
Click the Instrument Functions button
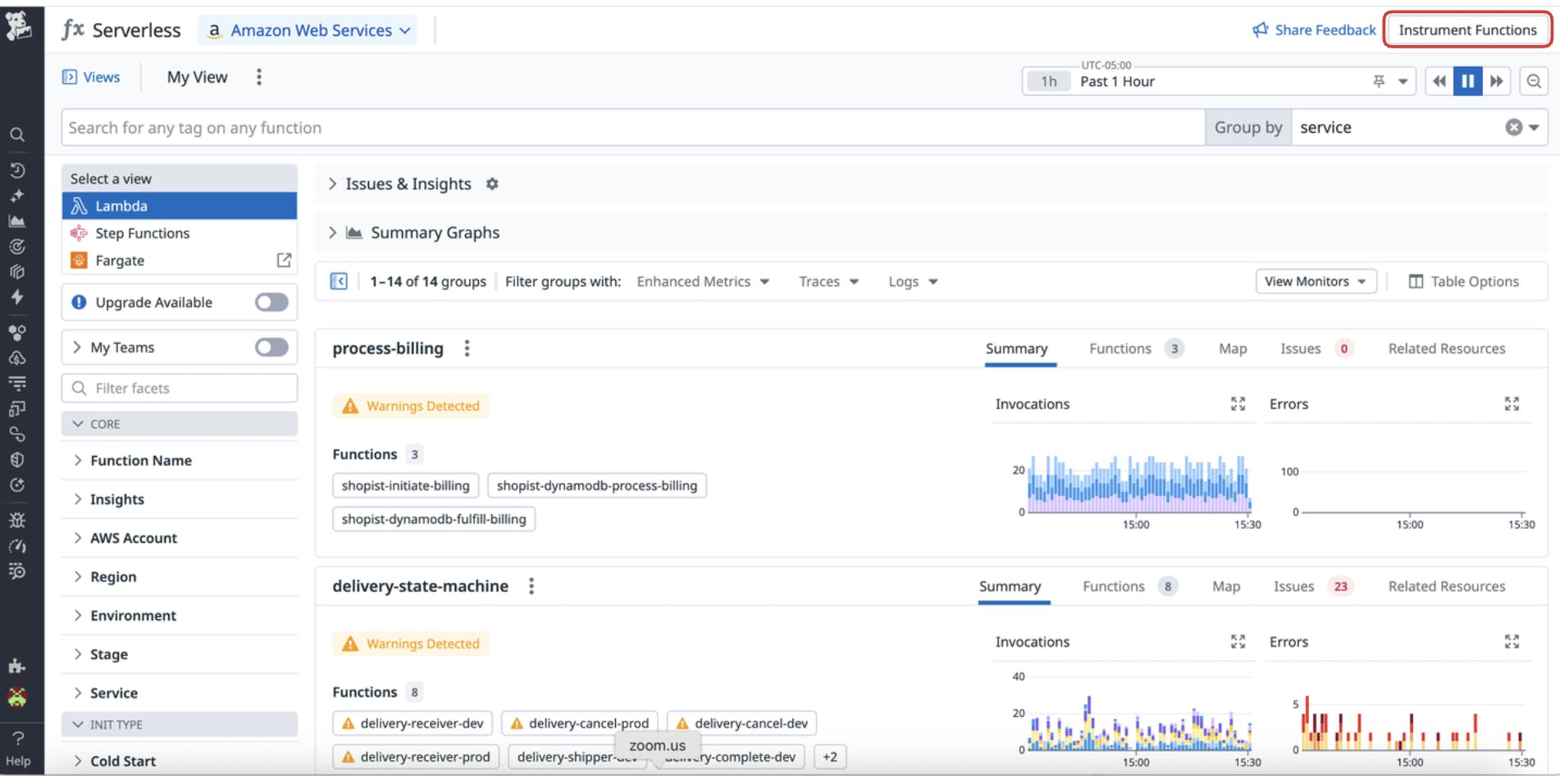tap(1467, 29)
